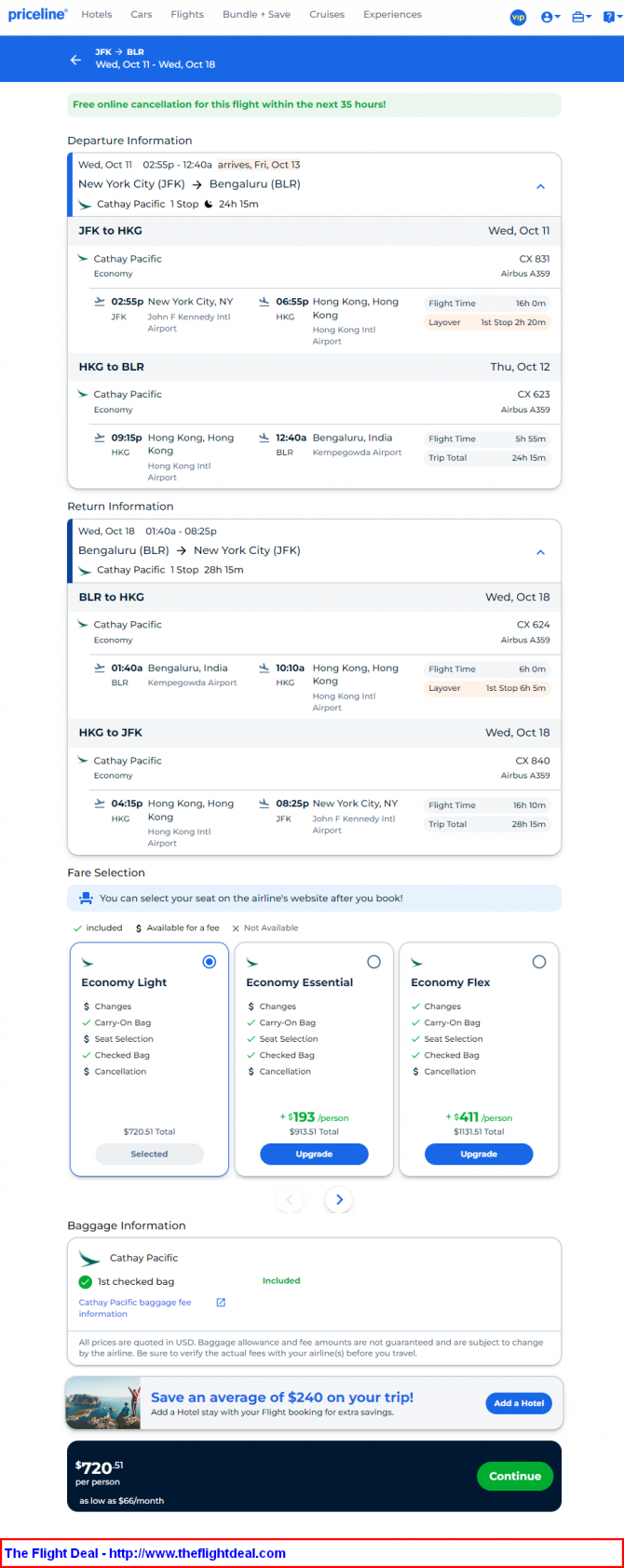Upgrade to Economy Essential fare
Image resolution: width=624 pixels, height=1568 pixels.
coord(314,1154)
